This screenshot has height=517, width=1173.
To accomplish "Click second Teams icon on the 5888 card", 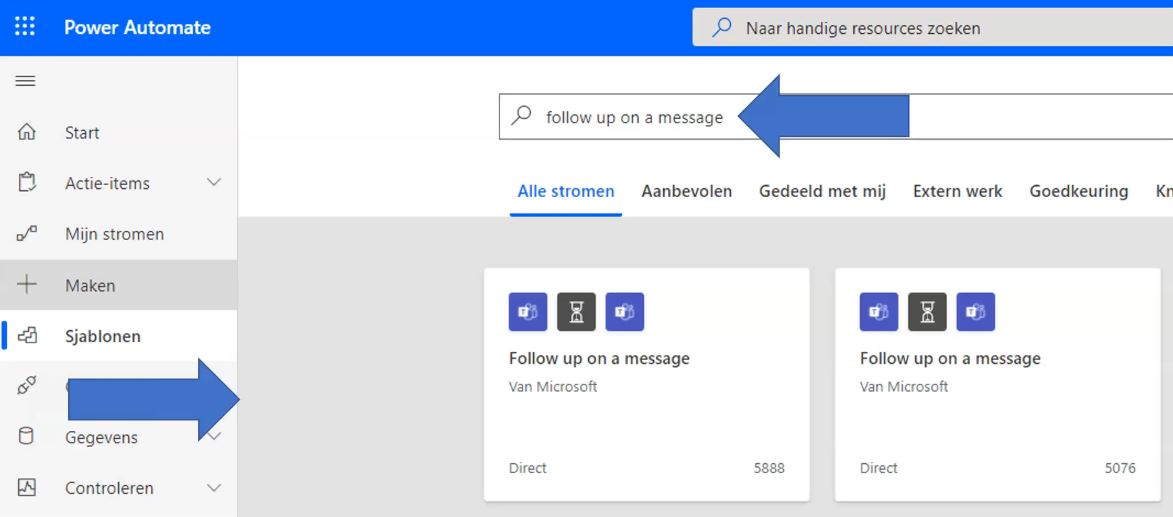I will point(625,312).
